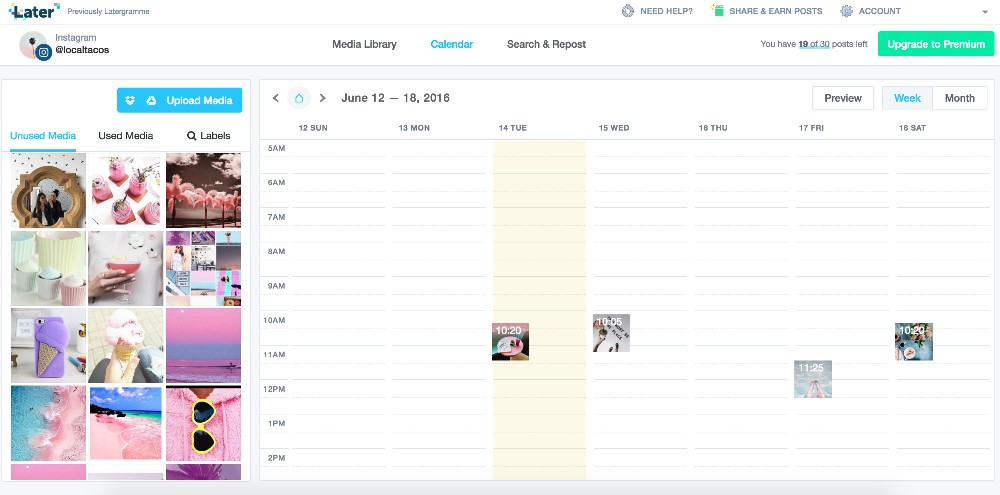
Task: Click the 15 WED column header
Action: coord(614,128)
